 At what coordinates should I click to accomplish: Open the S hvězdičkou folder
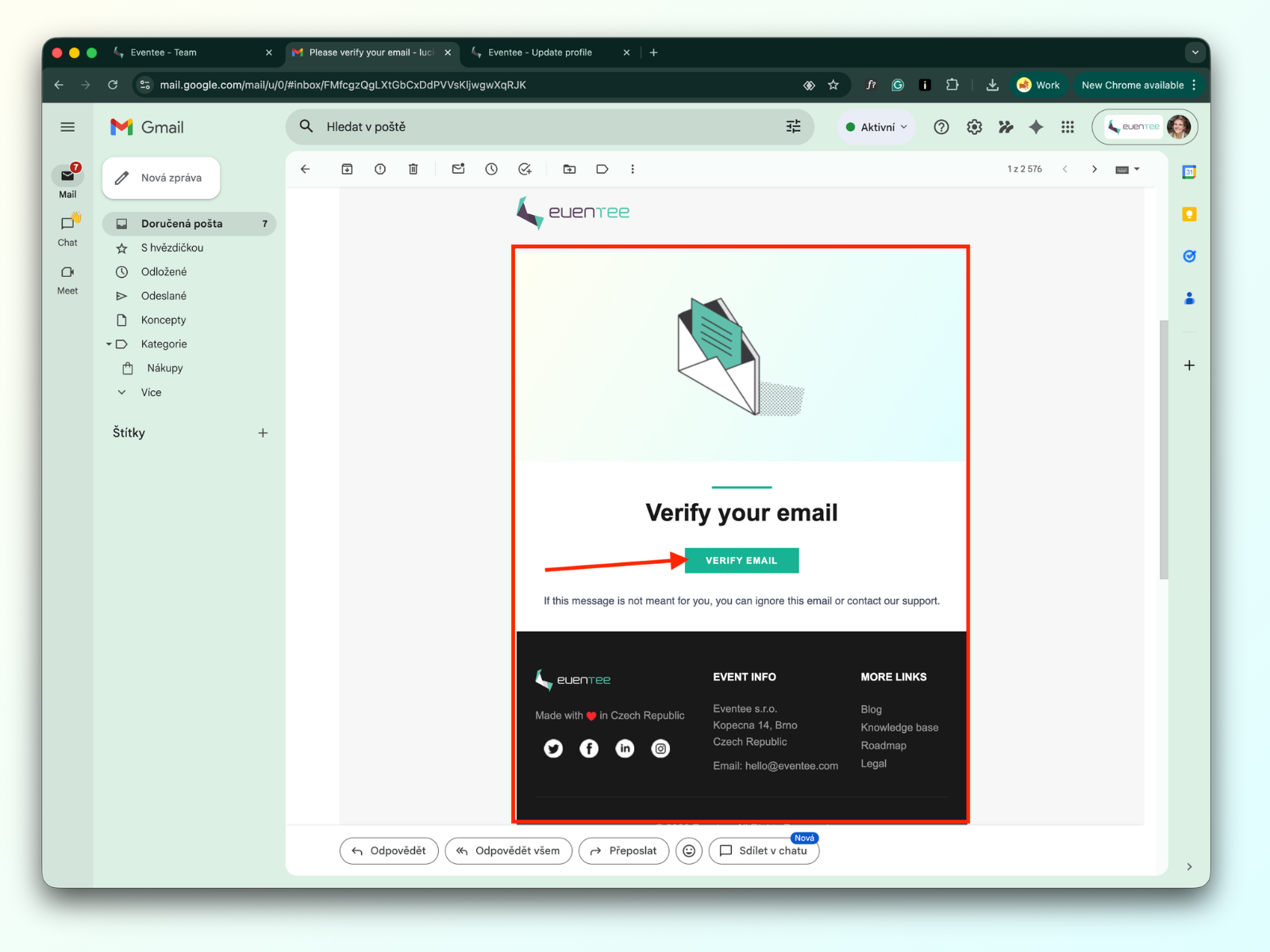[189, 248]
